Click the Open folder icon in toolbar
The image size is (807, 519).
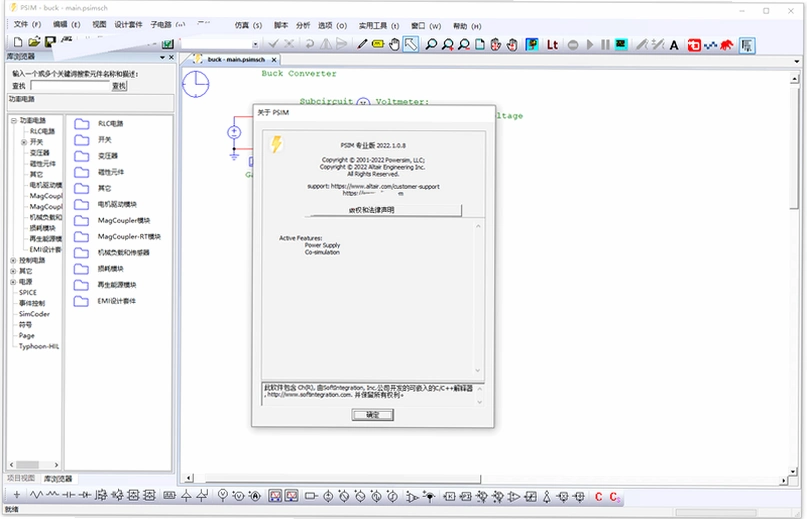point(34,42)
